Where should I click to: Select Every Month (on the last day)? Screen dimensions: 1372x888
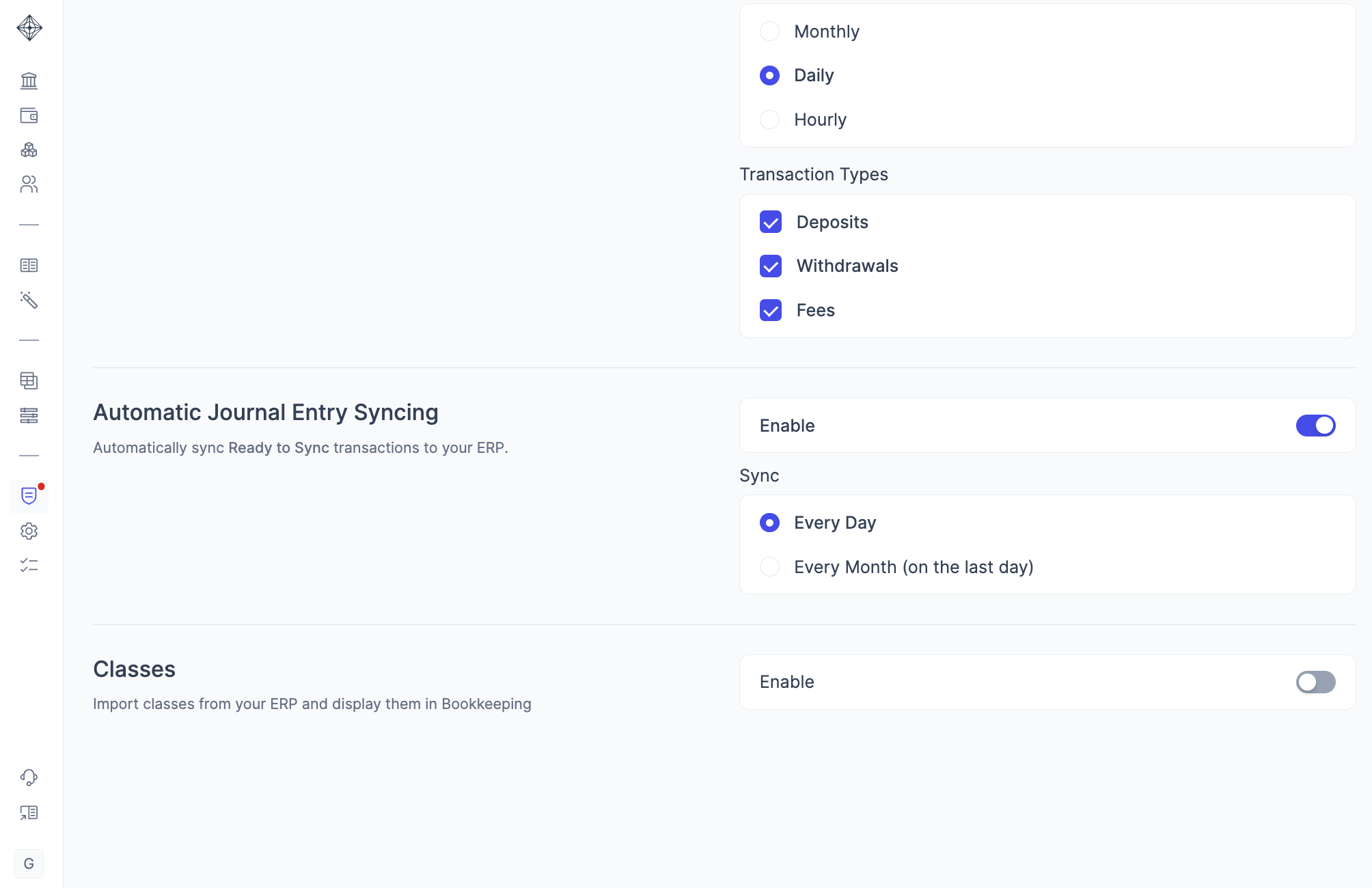pyautogui.click(x=769, y=567)
